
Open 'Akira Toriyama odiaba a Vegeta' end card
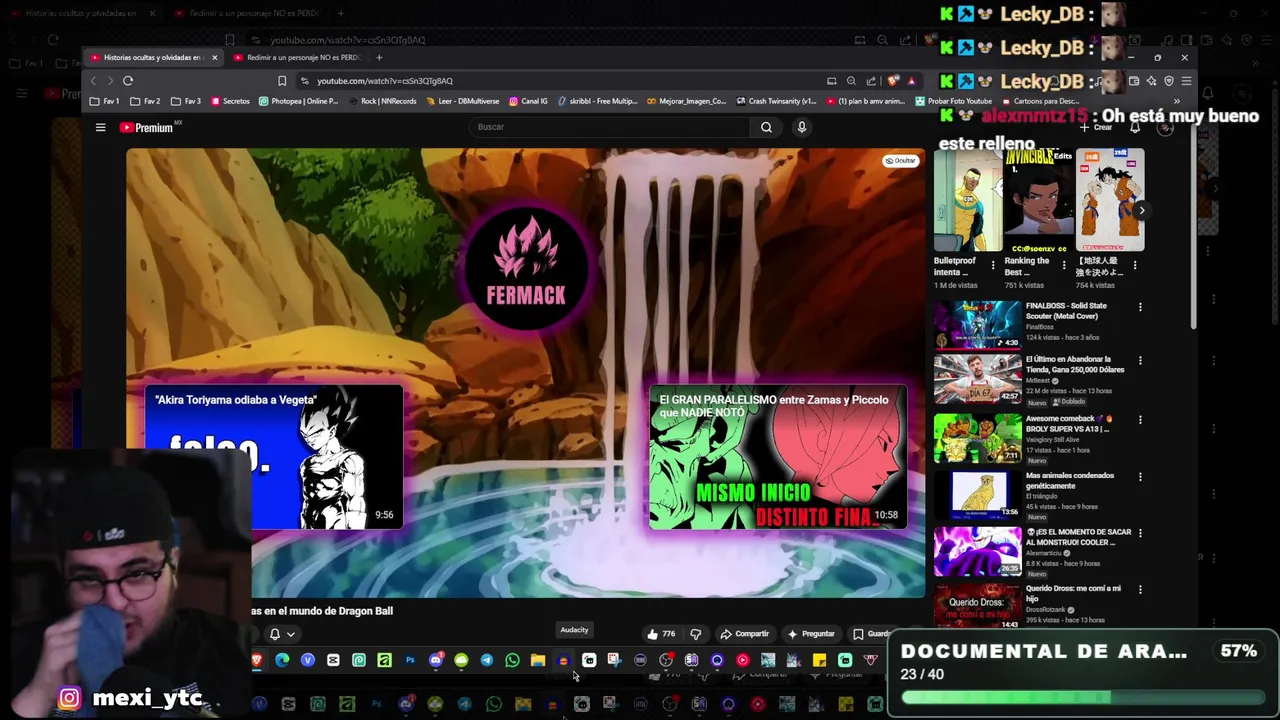(273, 458)
